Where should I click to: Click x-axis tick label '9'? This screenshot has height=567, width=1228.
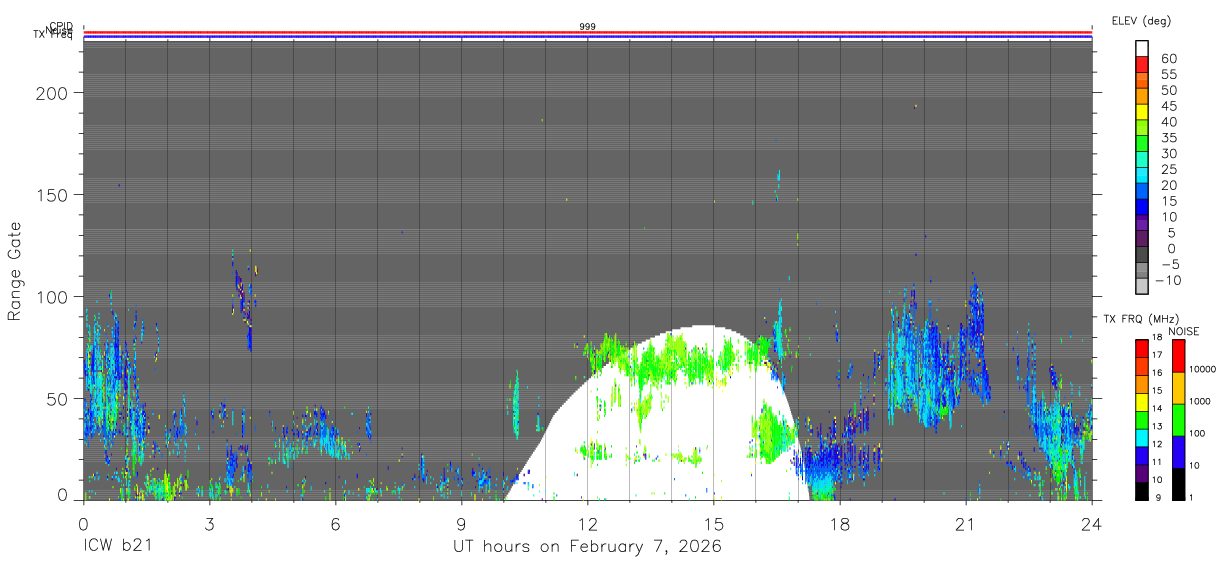coord(461,523)
